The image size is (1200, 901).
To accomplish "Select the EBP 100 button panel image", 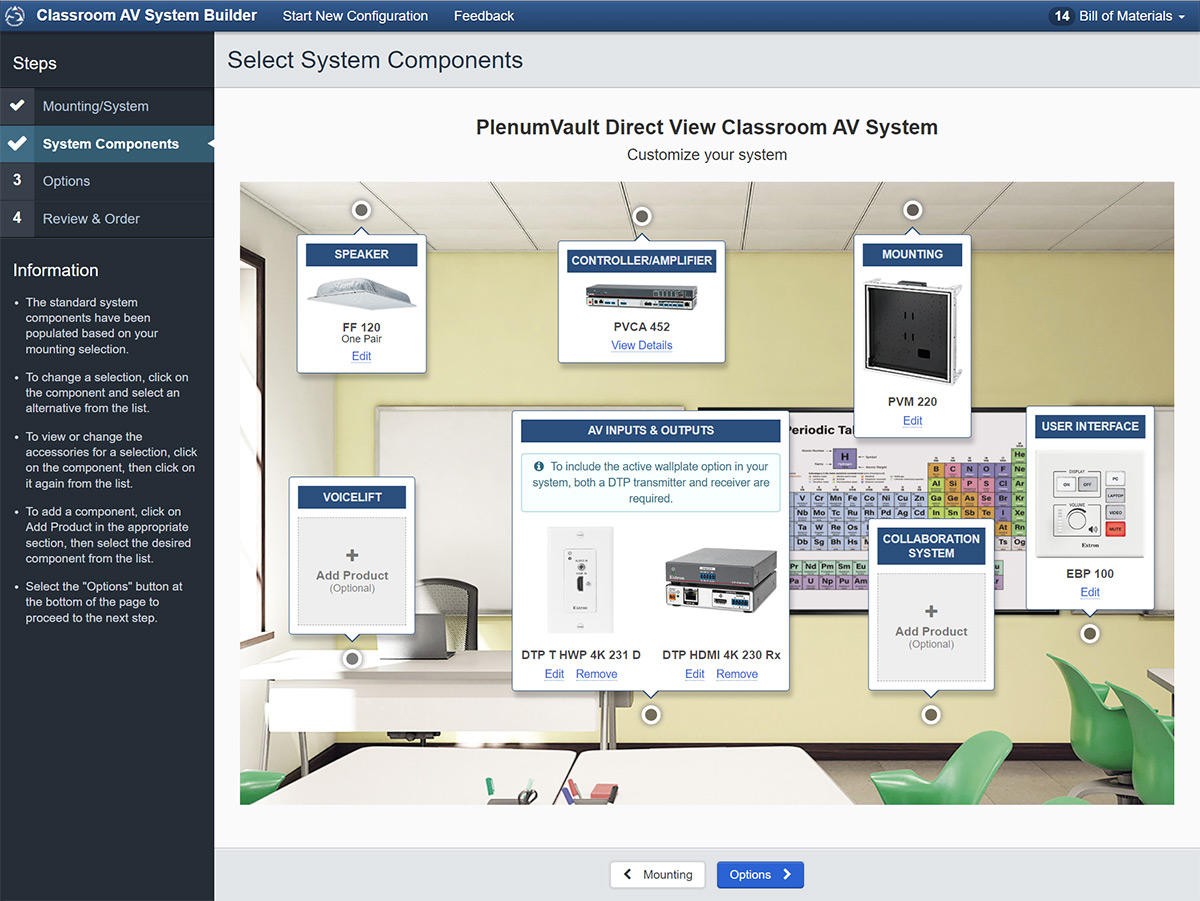I will click(1090, 504).
